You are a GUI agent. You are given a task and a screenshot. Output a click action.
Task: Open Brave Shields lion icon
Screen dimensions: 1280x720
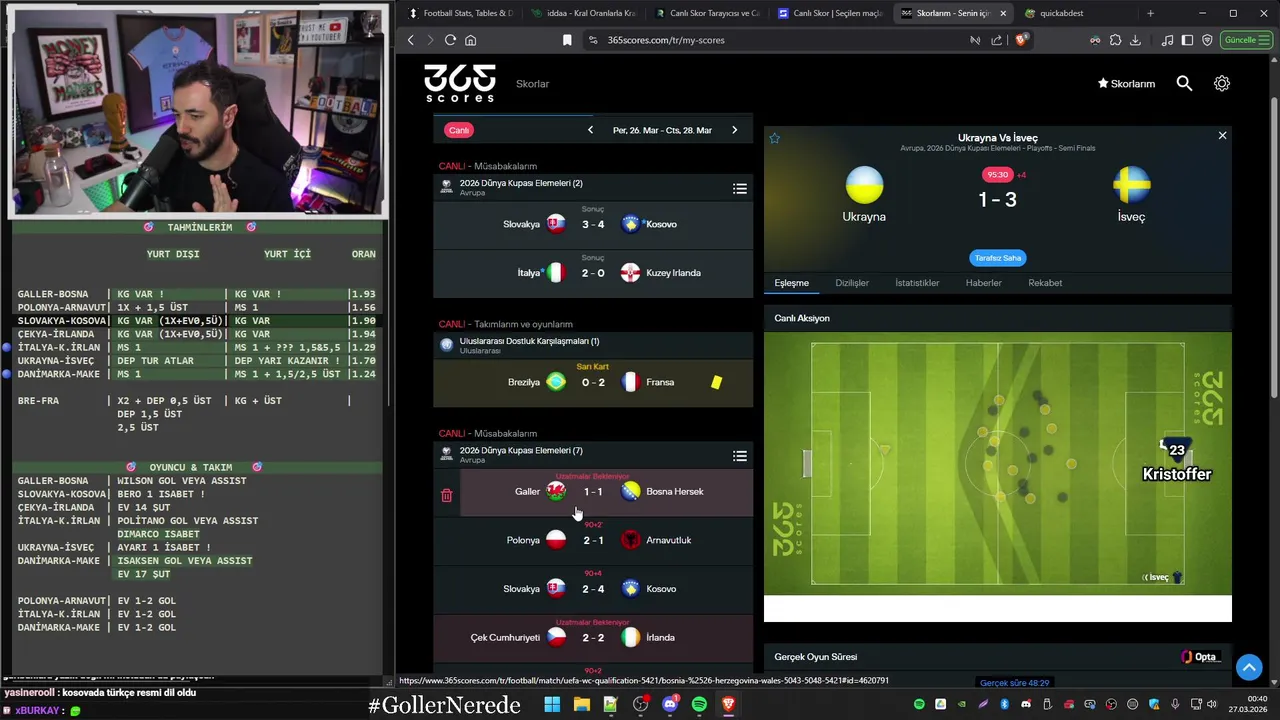1020,40
